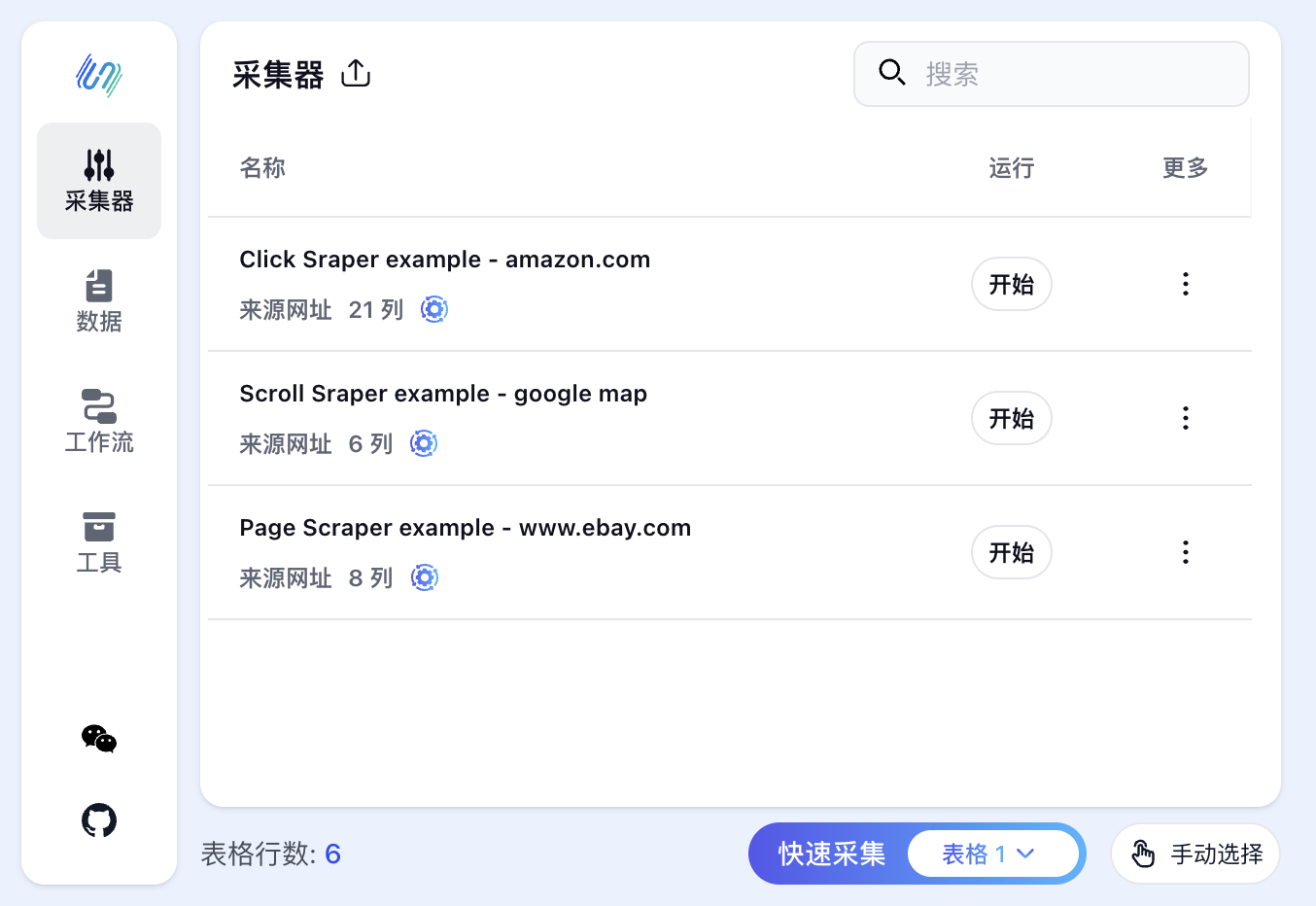This screenshot has height=906, width=1316.
Task: Open the 工具 section from sidebar
Action: pos(98,541)
